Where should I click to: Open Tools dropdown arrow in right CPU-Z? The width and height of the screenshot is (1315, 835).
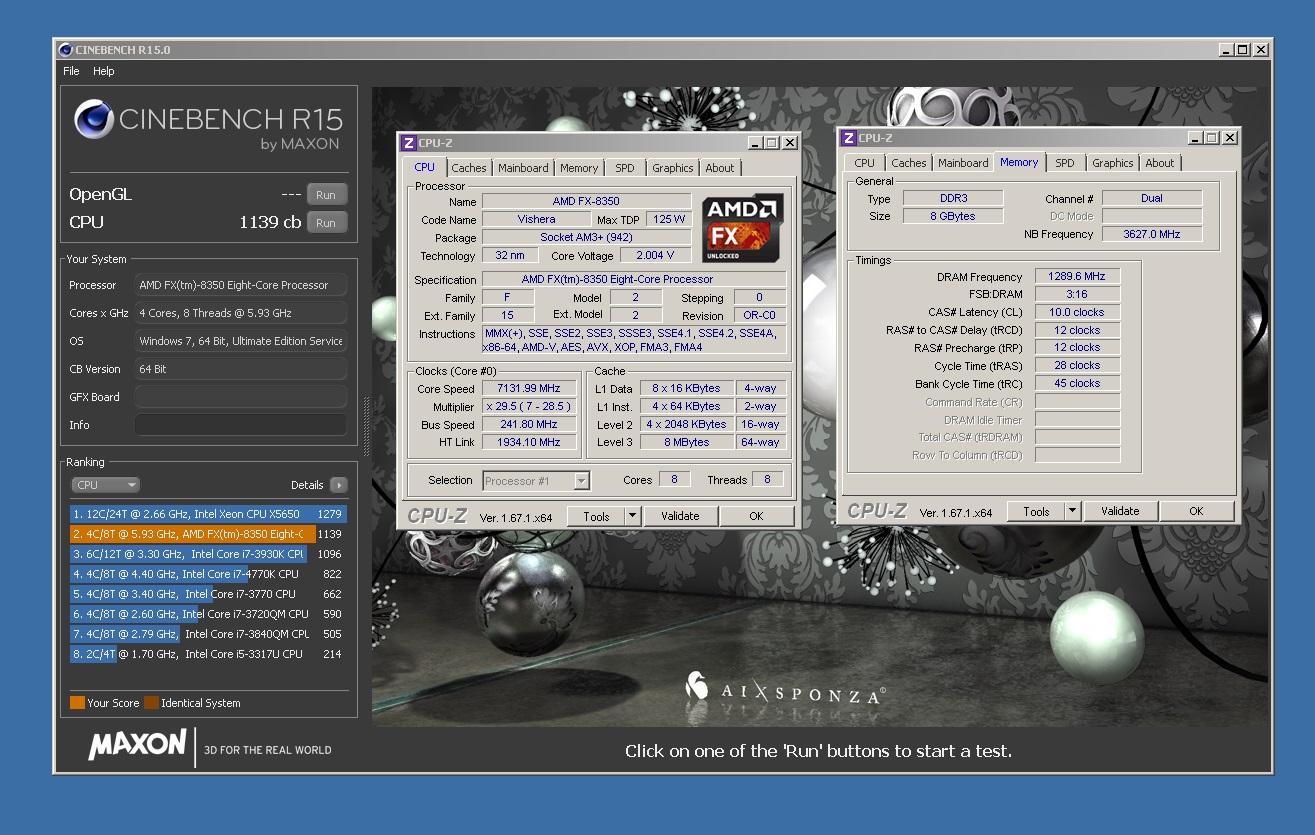point(1073,511)
